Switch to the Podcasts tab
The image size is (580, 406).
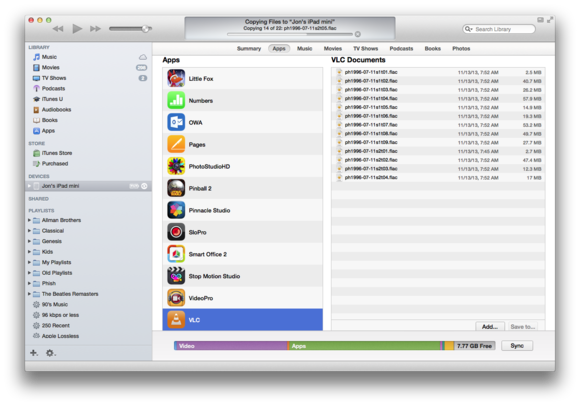(x=401, y=48)
